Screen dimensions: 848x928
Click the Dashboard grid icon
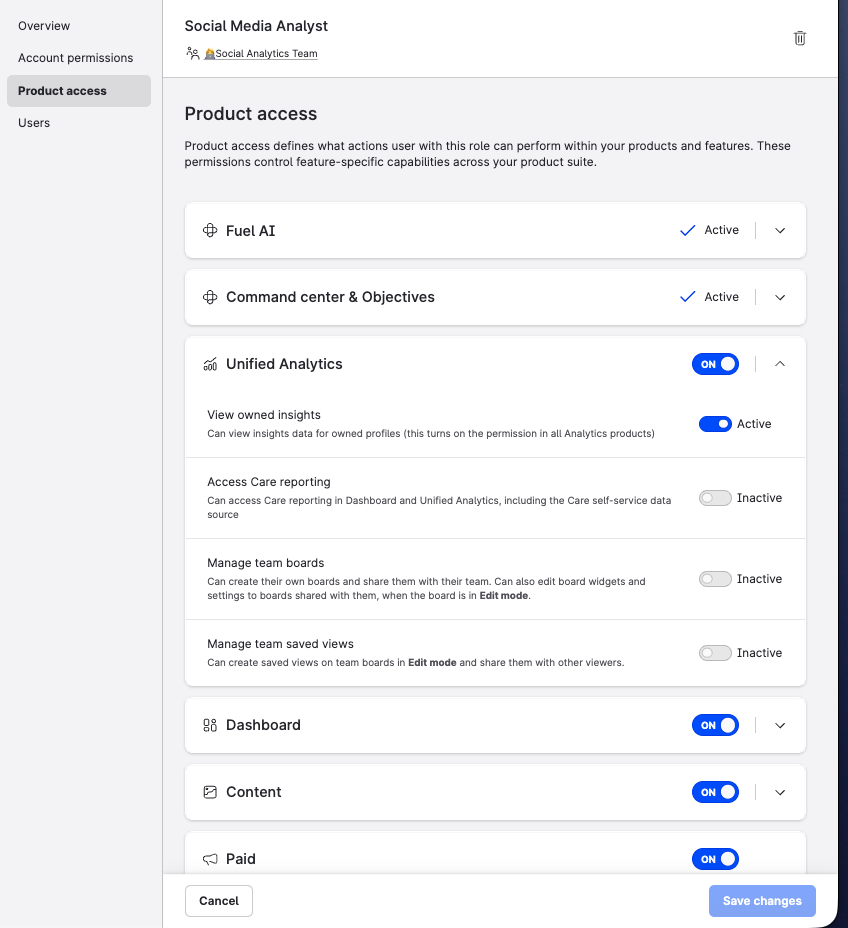click(210, 725)
